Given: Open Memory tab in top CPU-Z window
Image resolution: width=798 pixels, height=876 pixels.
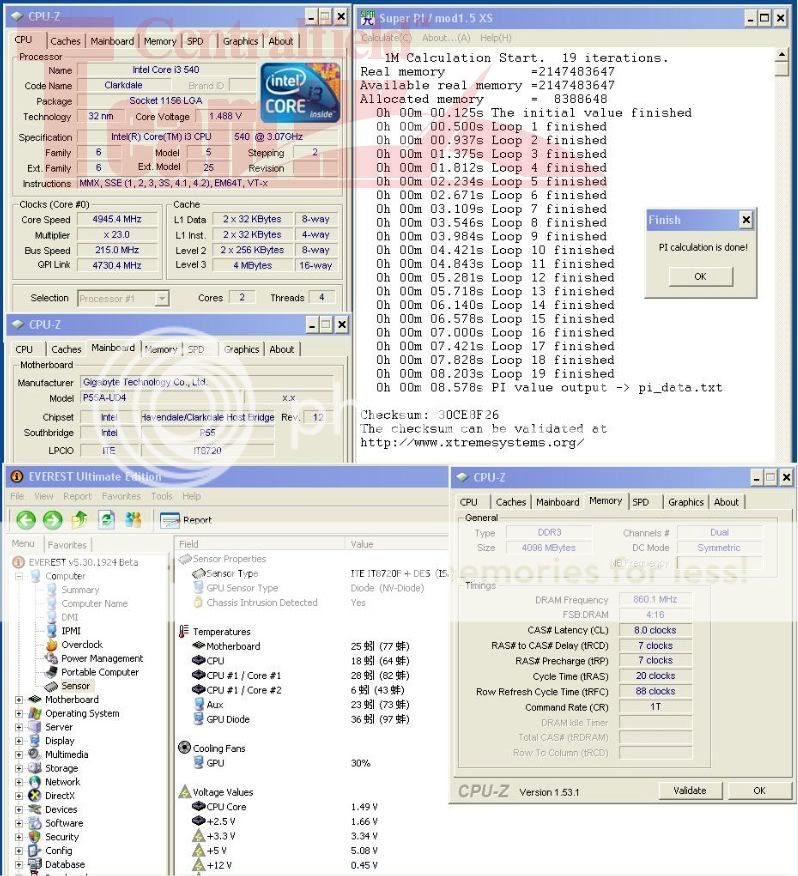Looking at the screenshot, I should point(160,41).
